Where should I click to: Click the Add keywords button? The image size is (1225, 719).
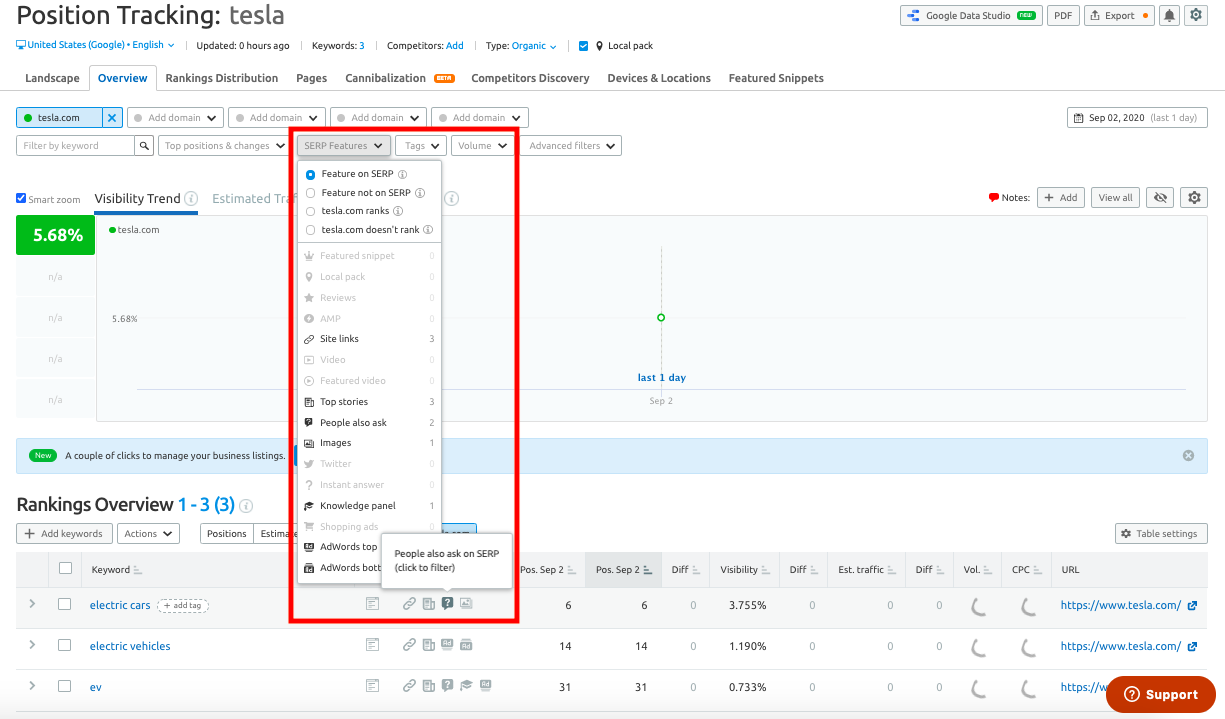tap(64, 533)
